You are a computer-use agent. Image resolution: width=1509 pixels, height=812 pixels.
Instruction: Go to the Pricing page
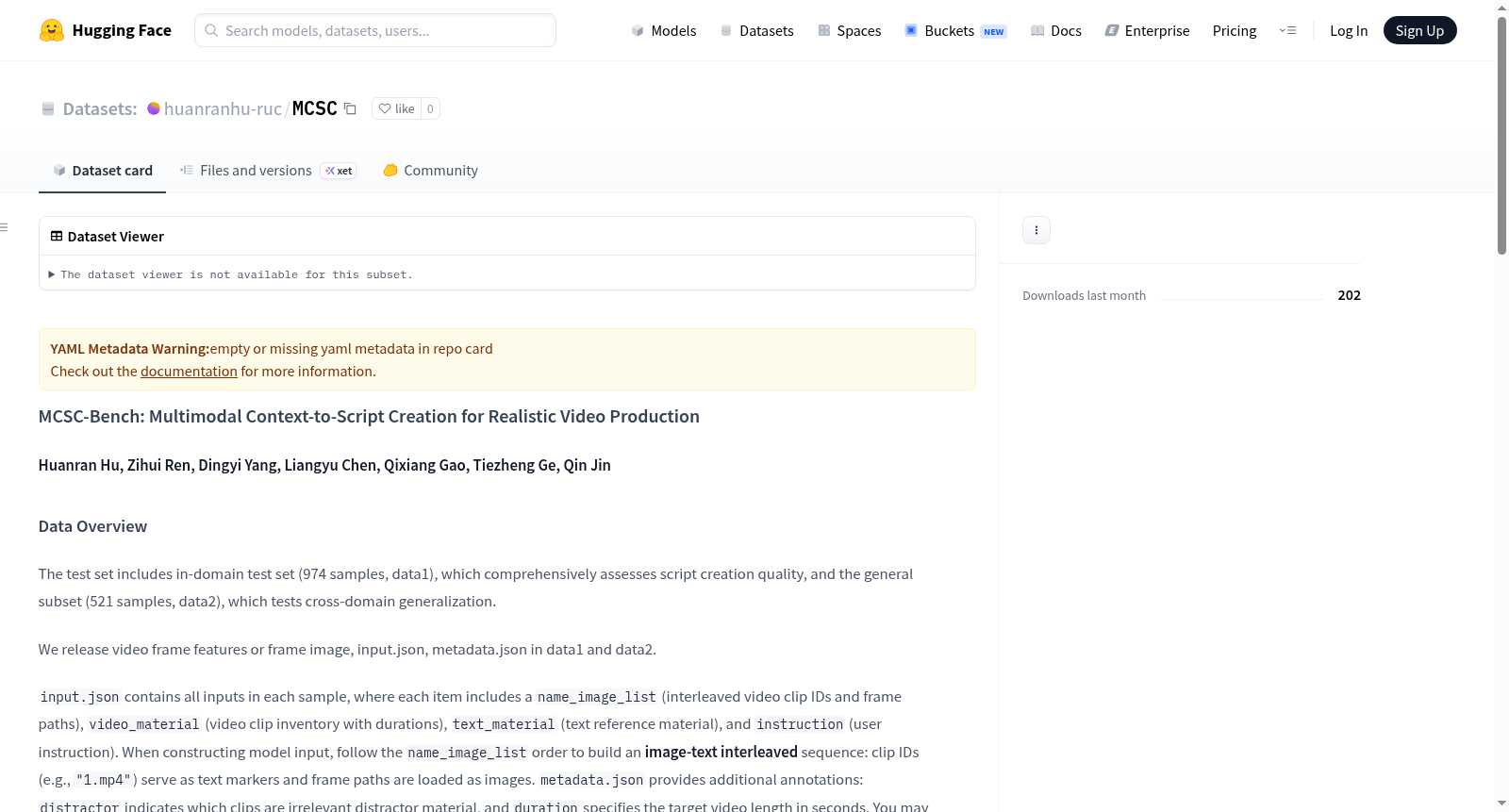point(1235,30)
